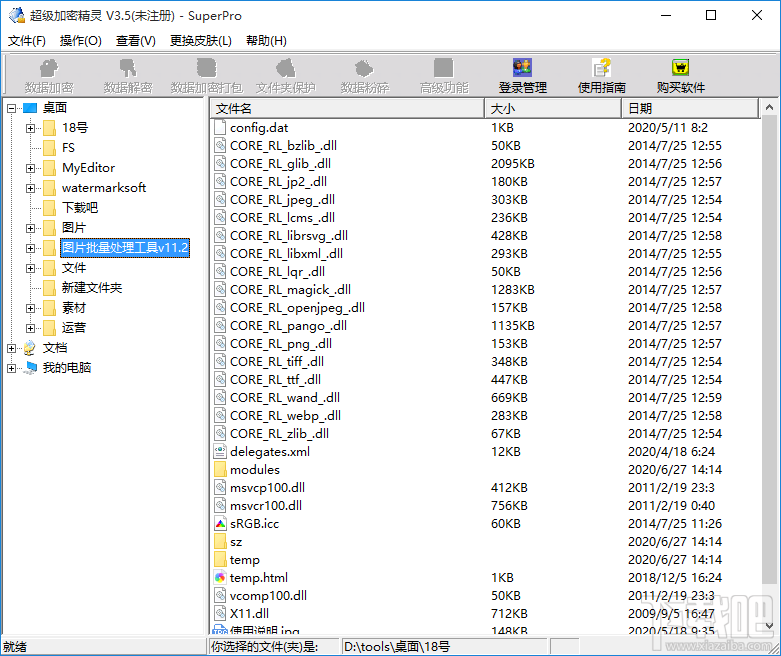This screenshot has height=656, width=781.
Task: Click the 高级功能 toolbar icon
Action: [443, 69]
